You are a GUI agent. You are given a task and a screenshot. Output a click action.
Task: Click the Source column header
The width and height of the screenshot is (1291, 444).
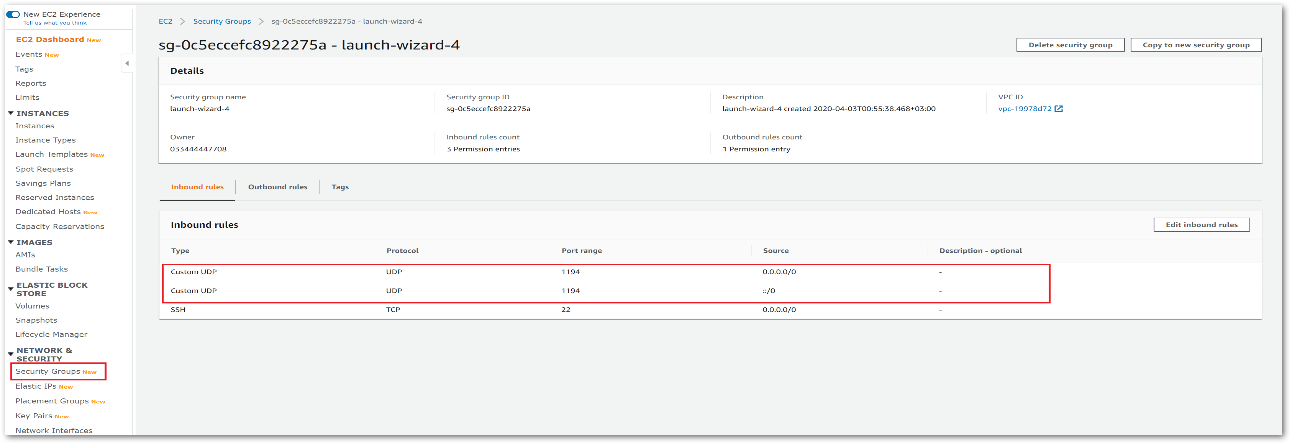point(775,250)
